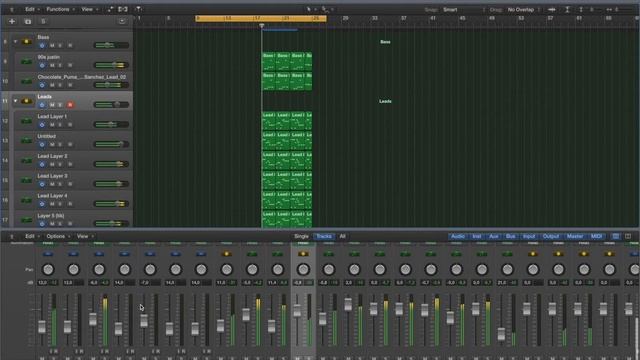Click the first Bass region on 90s pastin track

[x=269, y=61]
